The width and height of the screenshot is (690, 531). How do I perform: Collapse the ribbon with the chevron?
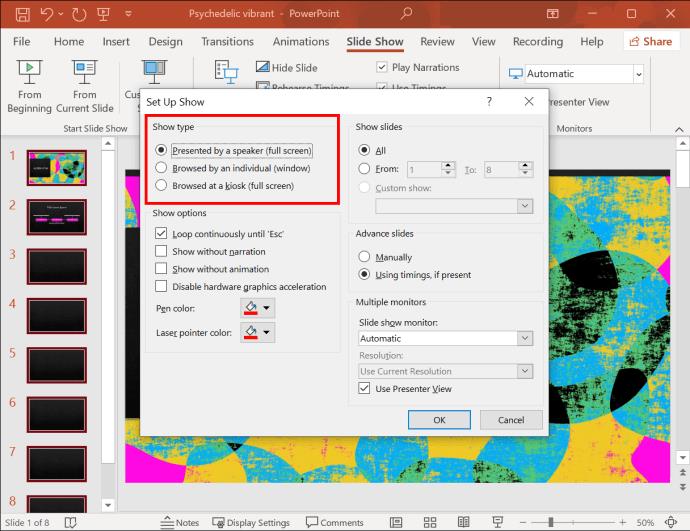click(679, 129)
